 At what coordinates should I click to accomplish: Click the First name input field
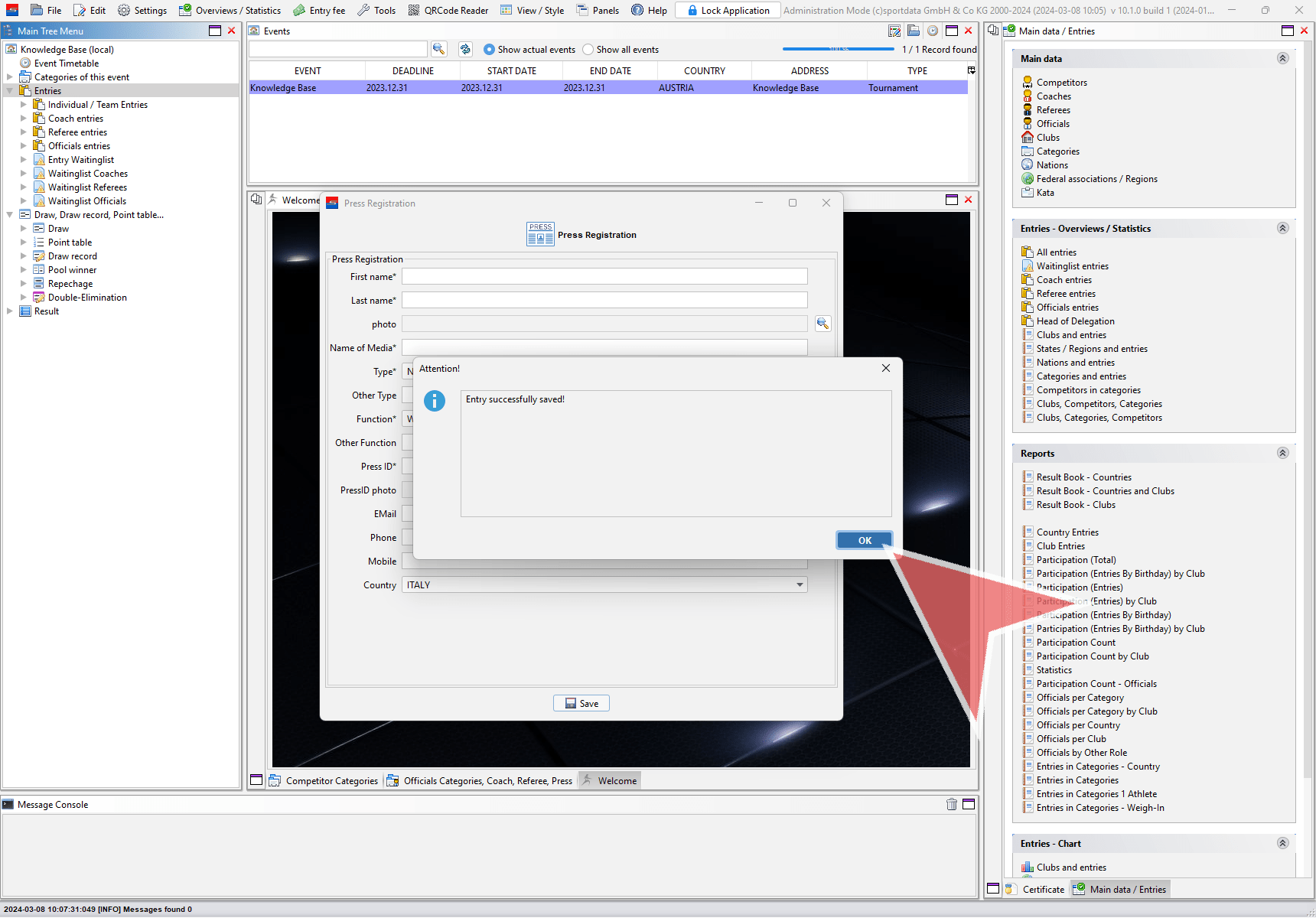tap(604, 277)
